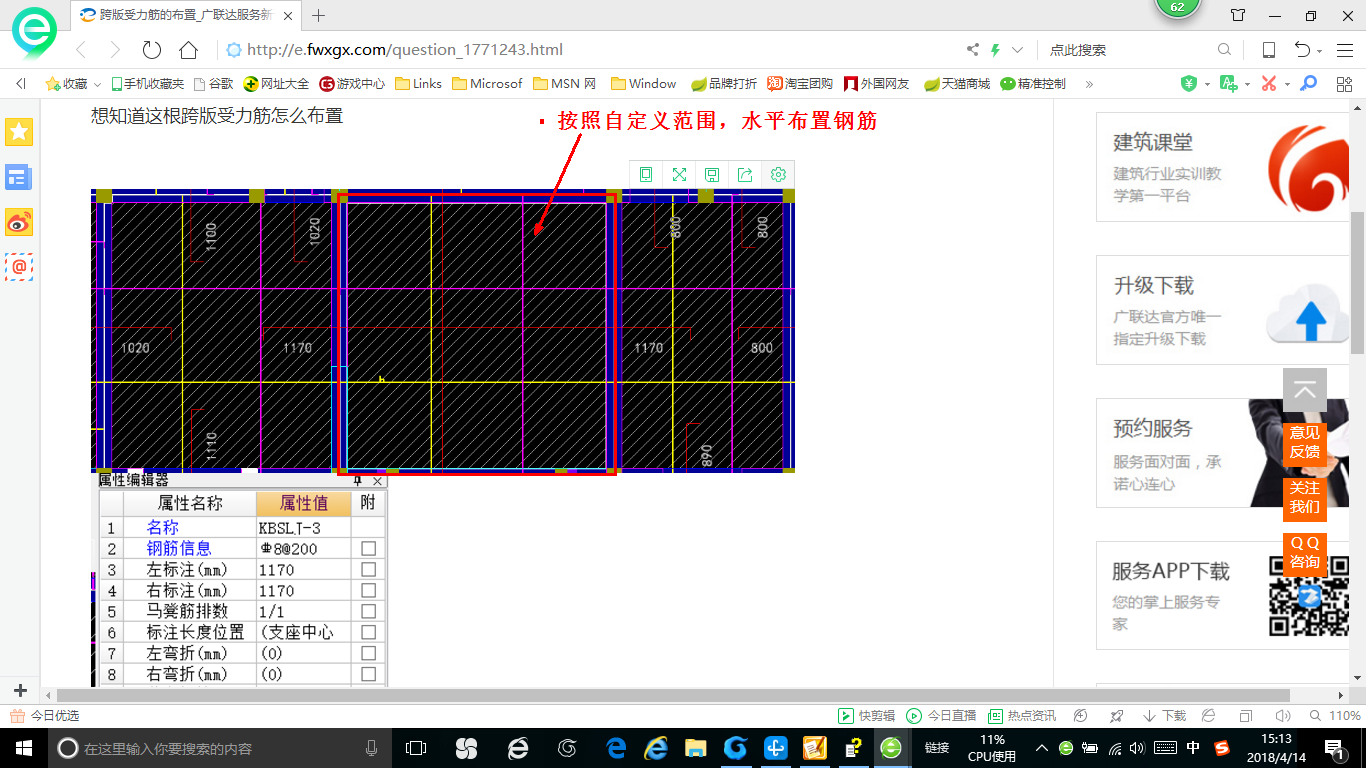Click 今日直播 in the status bar
The width and height of the screenshot is (1366, 768).
click(941, 716)
